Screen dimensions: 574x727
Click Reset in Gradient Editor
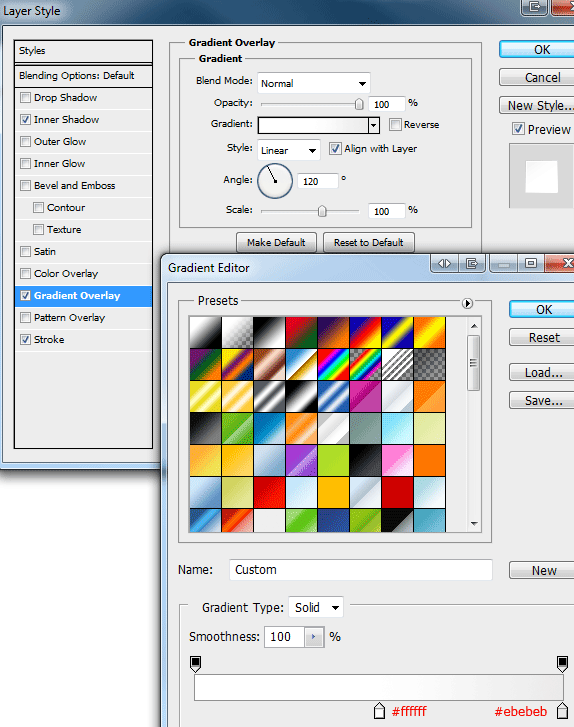[542, 338]
